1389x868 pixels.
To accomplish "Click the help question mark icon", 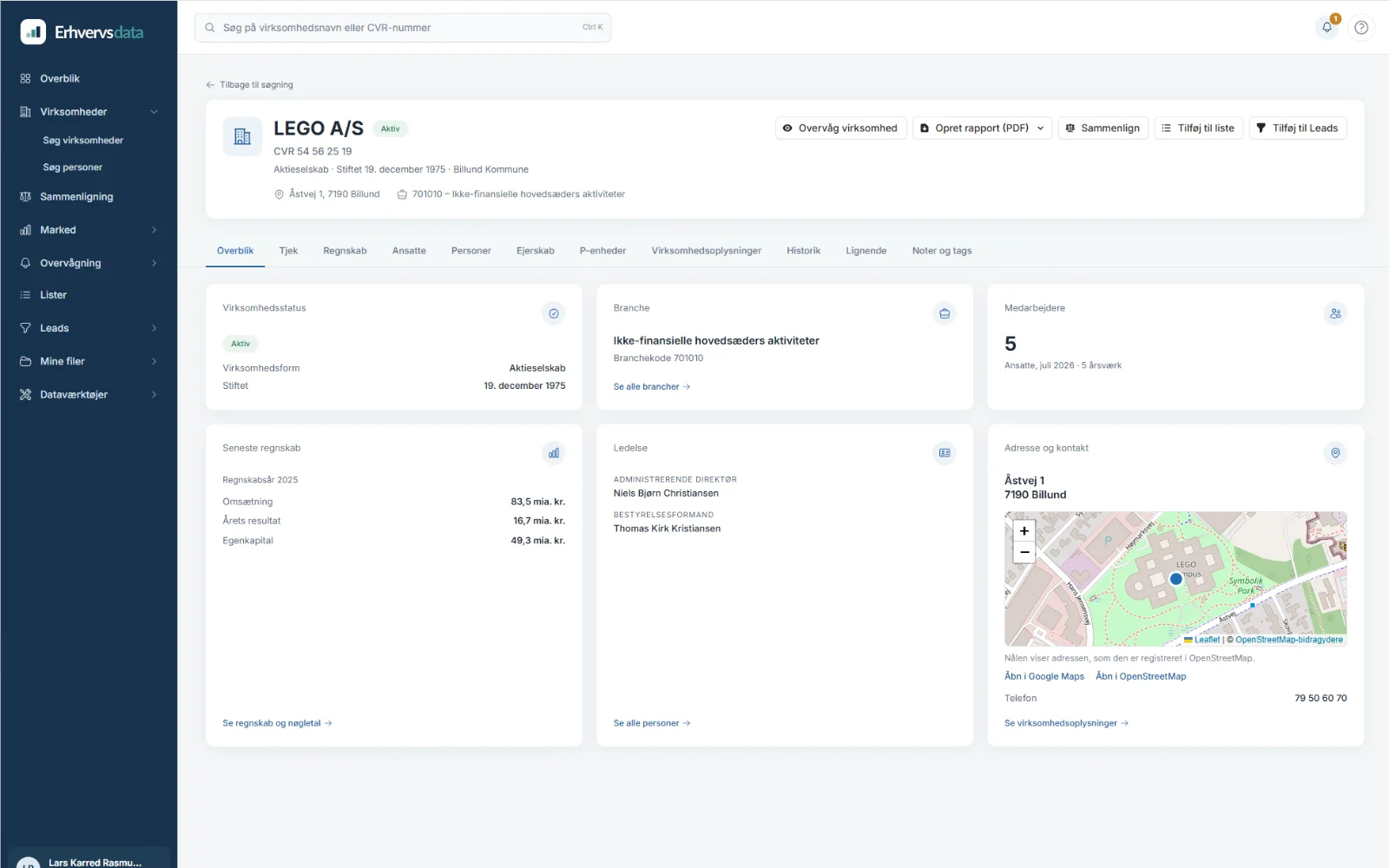I will [1361, 27].
